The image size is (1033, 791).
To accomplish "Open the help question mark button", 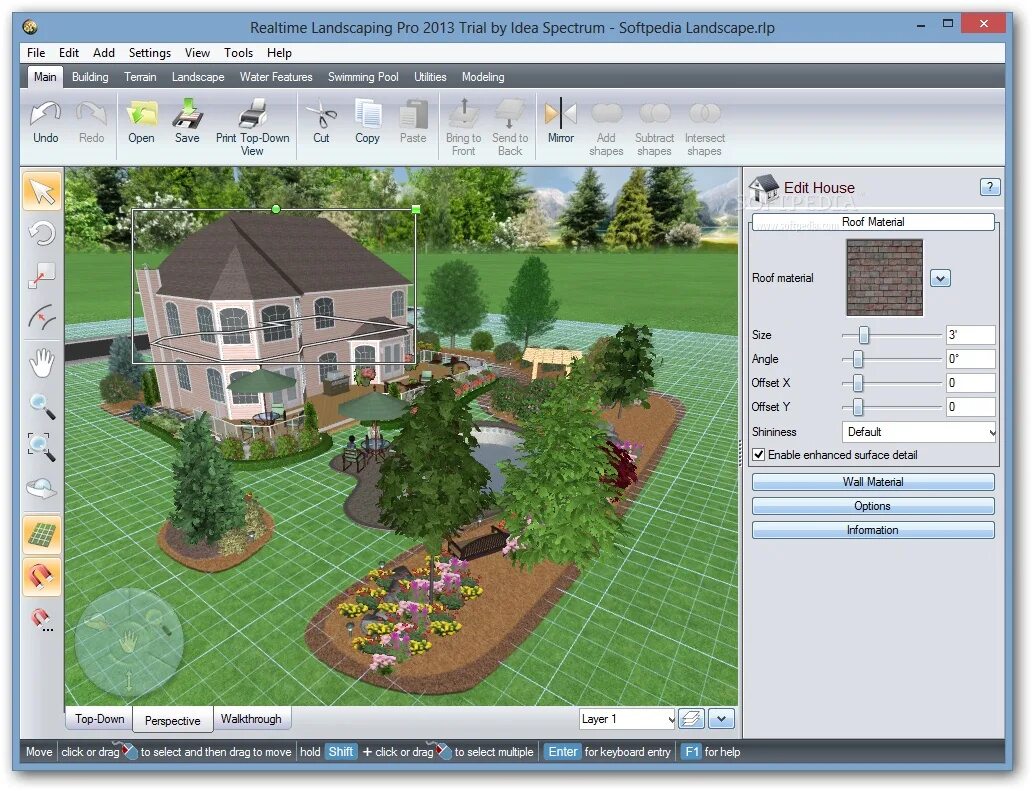I will coord(990,187).
